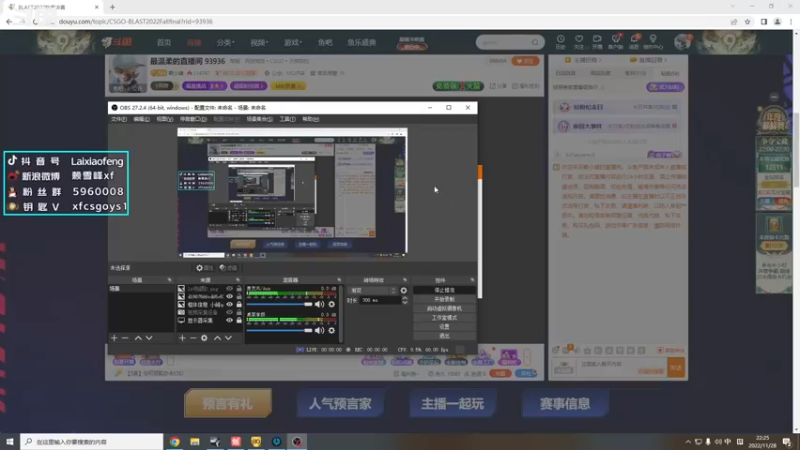Click Studio Mode button in Controls
This screenshot has height=450, width=800.
pos(444,317)
